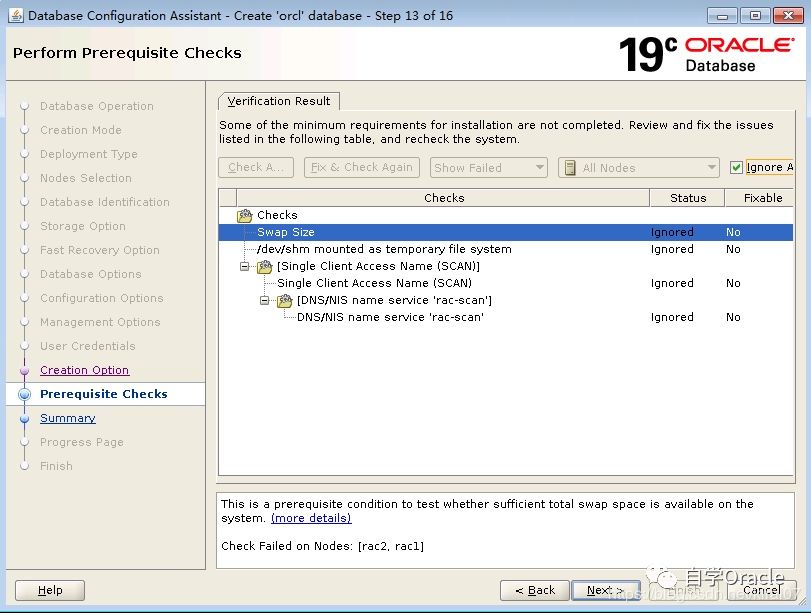Toggle the Ignore All checkbox
811x613 pixels.
coord(736,168)
